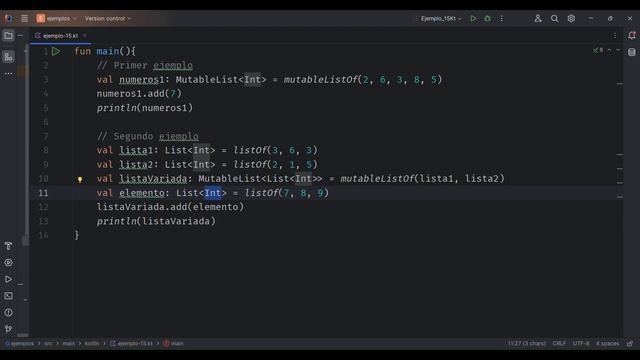Viewport: 640px width, 360px height.
Task: Open the Build hammer tool window
Action: [x=8, y=246]
